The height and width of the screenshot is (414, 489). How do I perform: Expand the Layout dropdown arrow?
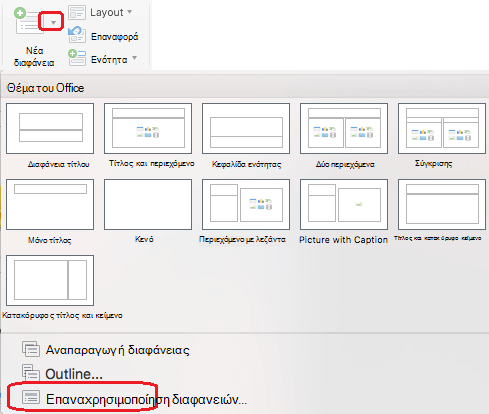[x=129, y=12]
